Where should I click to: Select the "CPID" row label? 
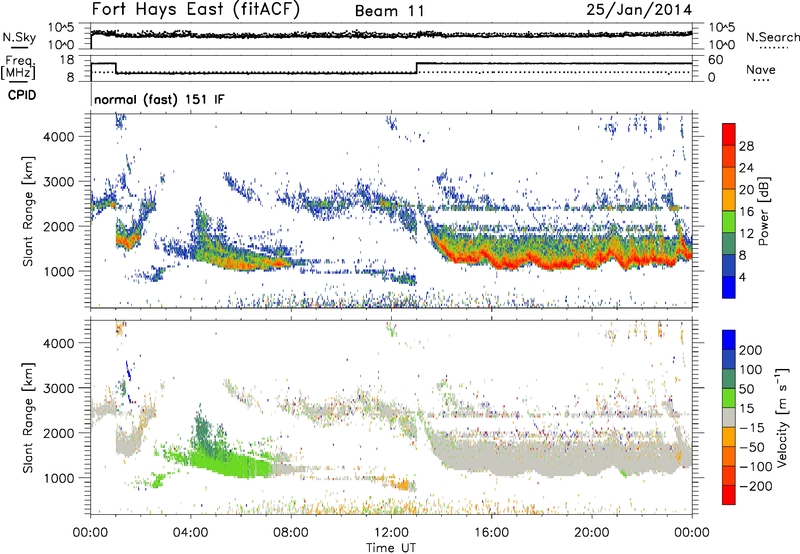point(22,95)
